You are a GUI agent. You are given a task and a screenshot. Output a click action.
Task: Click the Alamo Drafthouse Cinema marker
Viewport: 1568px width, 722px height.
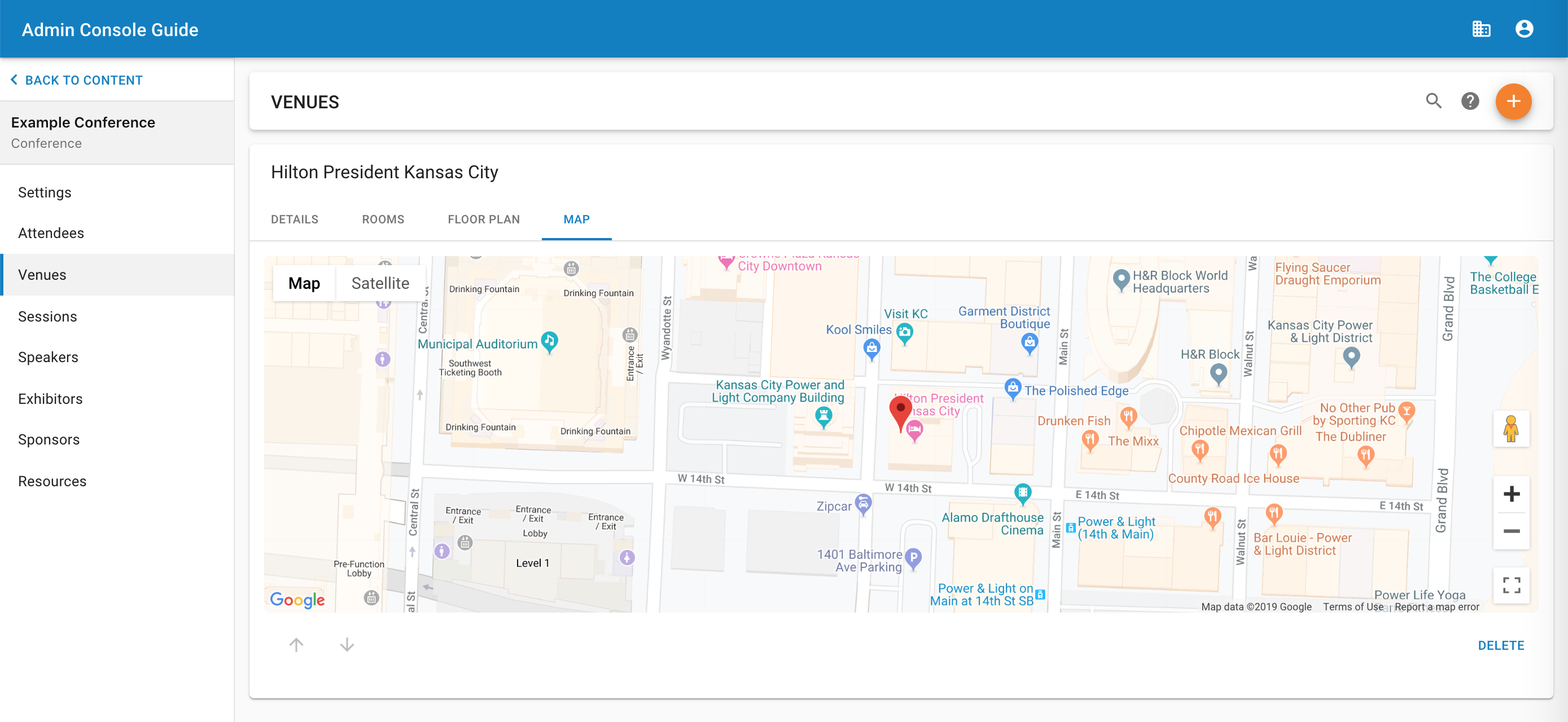(1023, 494)
